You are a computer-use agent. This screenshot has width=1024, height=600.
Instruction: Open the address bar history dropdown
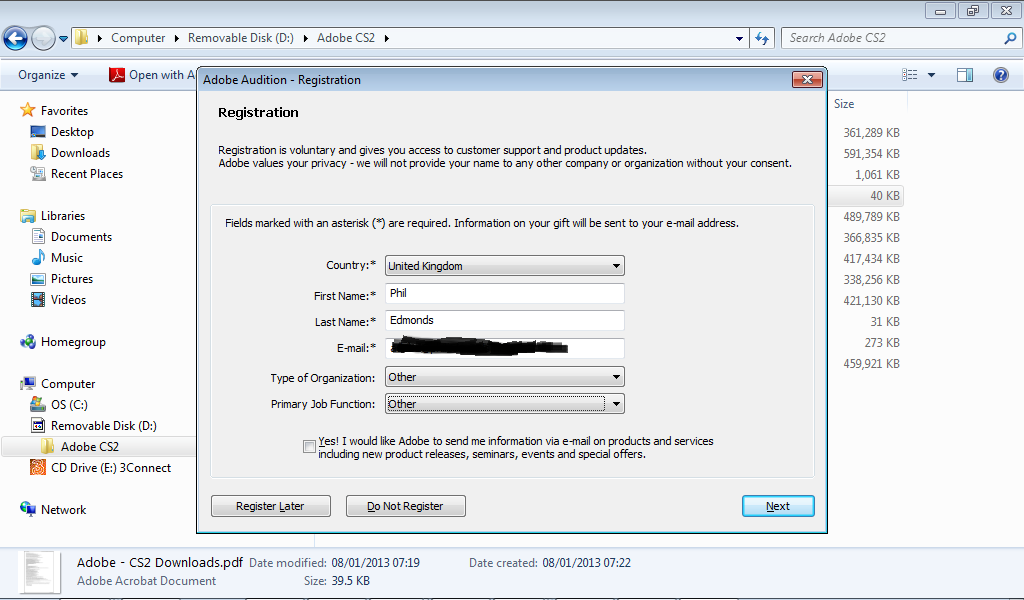pos(739,39)
